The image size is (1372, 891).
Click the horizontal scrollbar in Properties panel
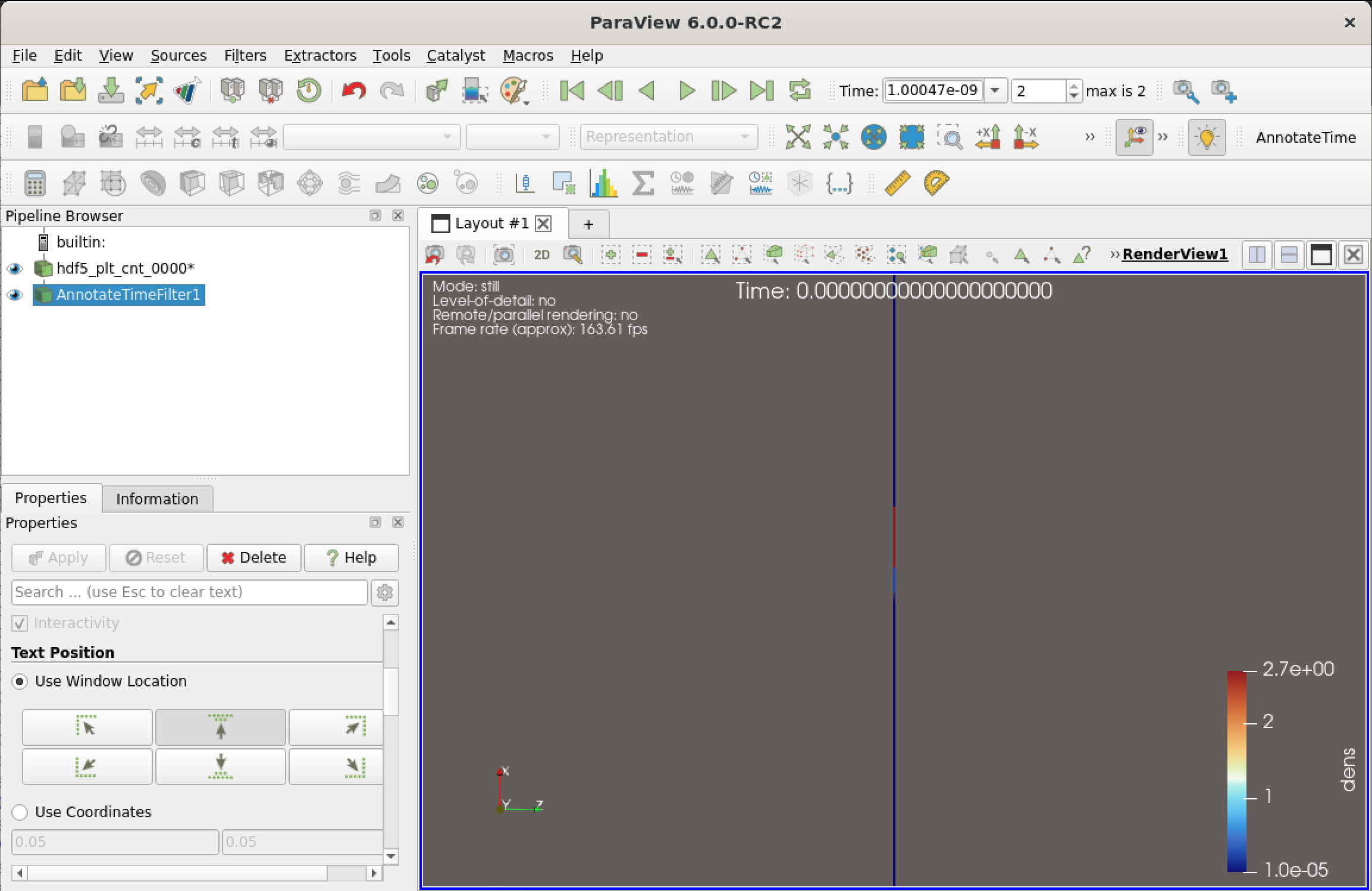tap(196, 873)
